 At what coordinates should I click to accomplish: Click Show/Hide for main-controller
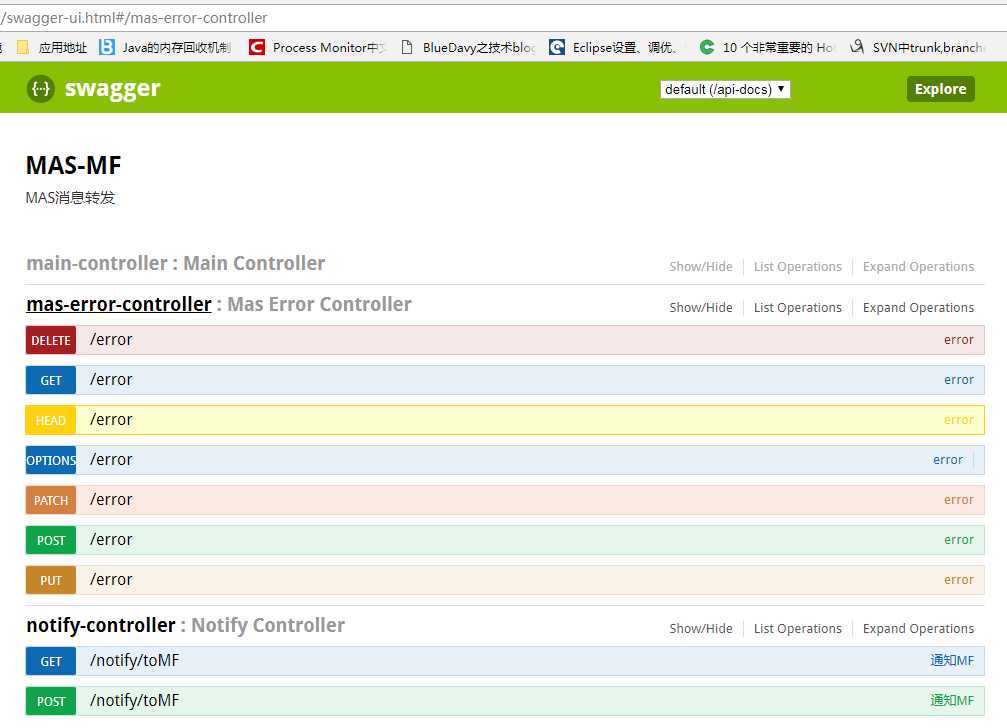[x=701, y=266]
